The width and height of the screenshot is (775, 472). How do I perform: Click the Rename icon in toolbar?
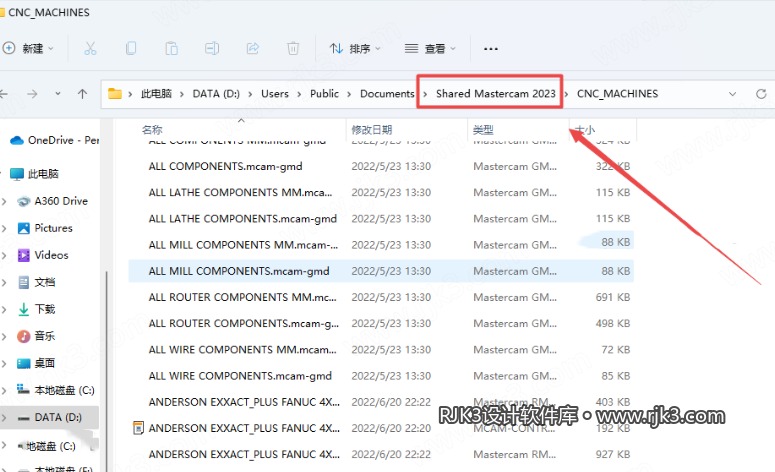212,48
